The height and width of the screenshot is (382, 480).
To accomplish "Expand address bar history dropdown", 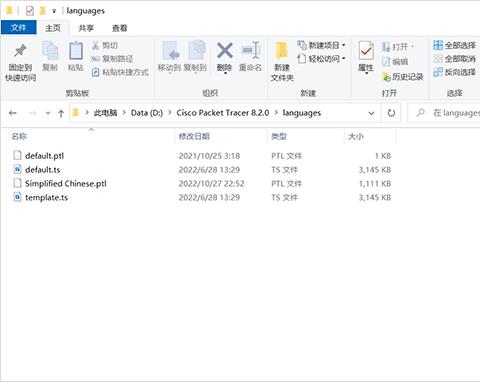I will [x=371, y=113].
